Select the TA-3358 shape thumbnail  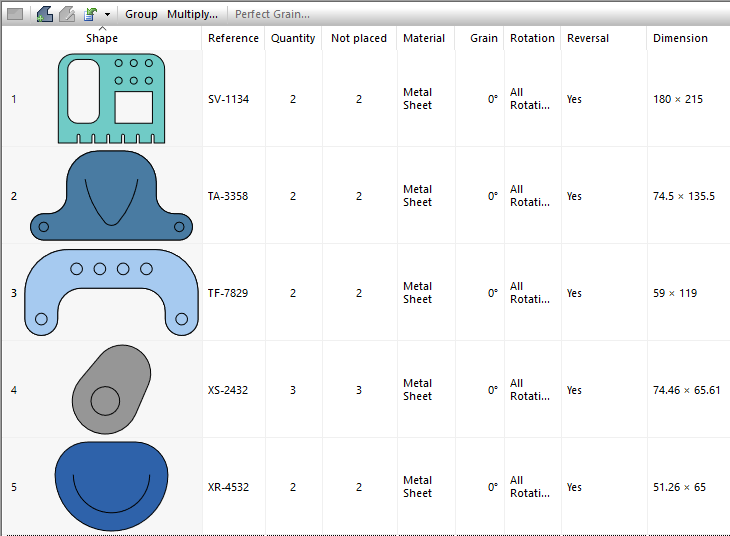tap(111, 195)
